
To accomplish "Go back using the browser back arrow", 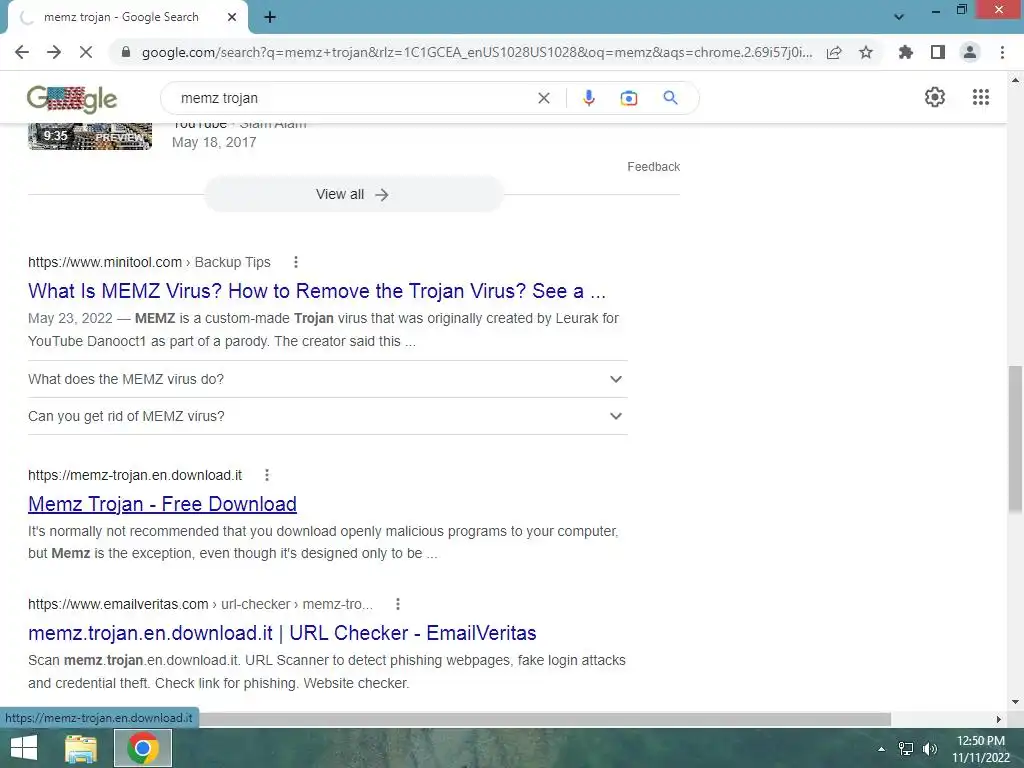I will point(22,52).
